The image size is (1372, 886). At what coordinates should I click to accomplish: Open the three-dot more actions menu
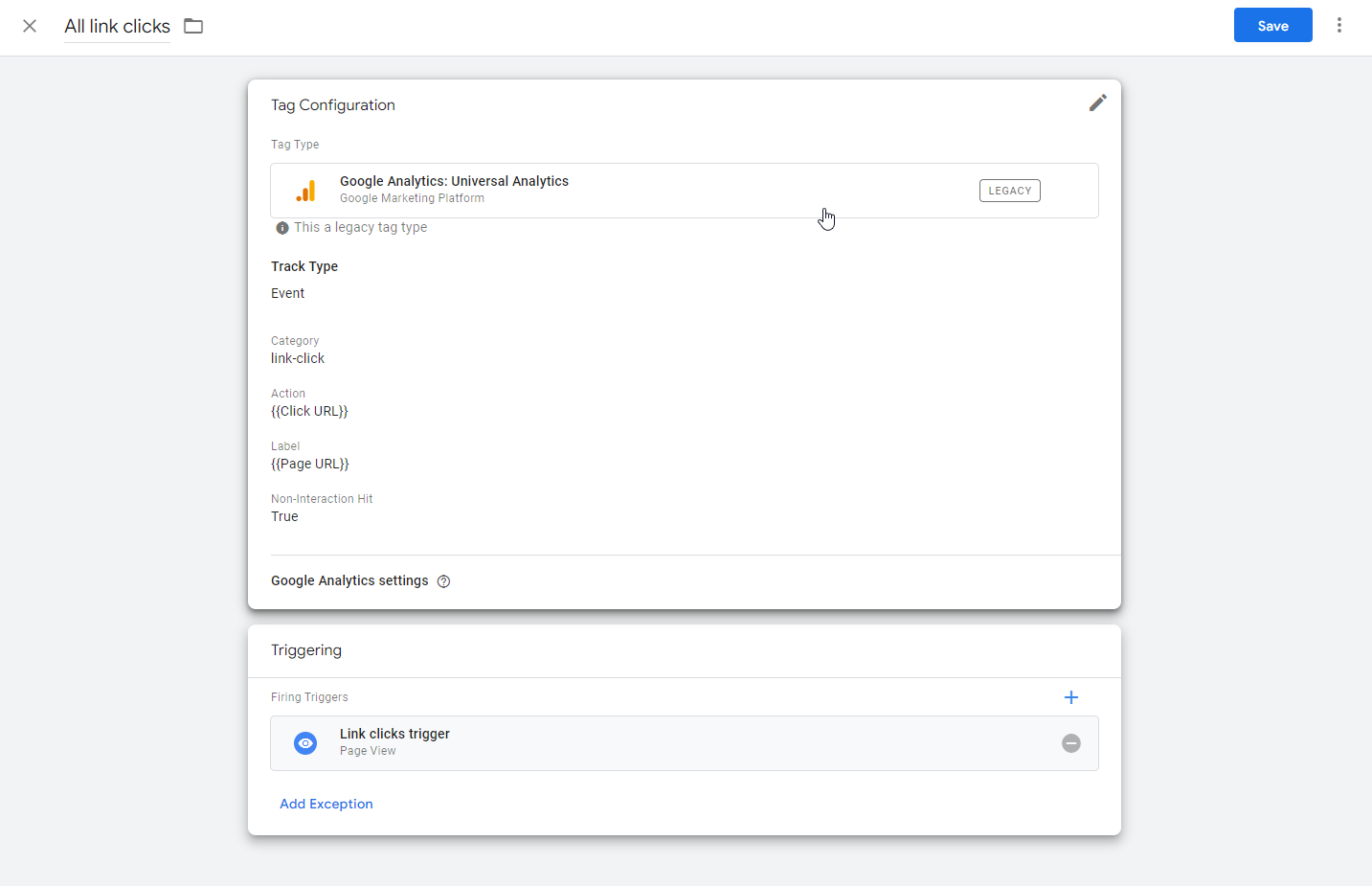click(x=1338, y=26)
